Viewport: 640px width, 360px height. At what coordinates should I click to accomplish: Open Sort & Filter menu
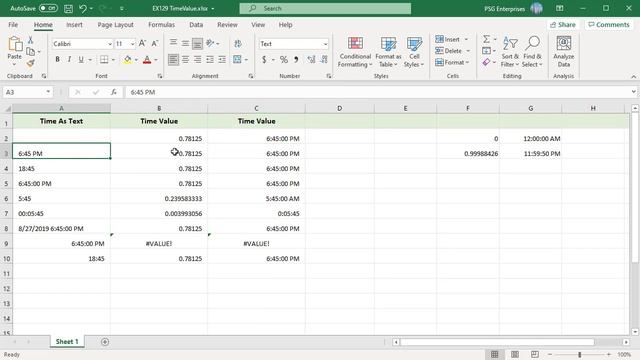tap(510, 52)
